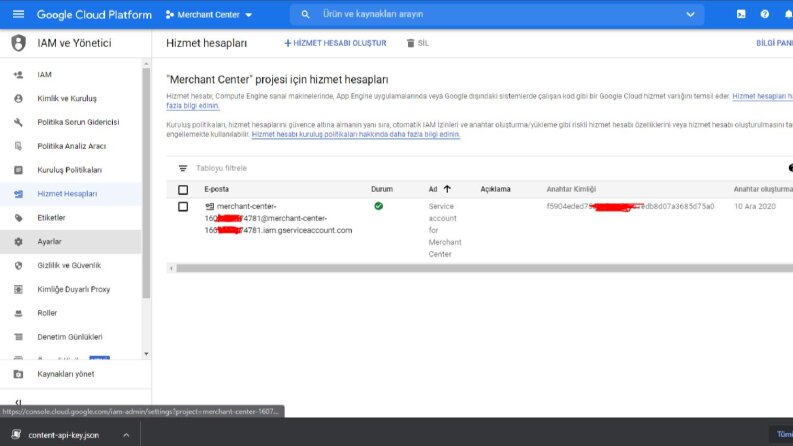
Task: Click the wrench icon for Politika Sorun Gidericisi
Action: 18,122
